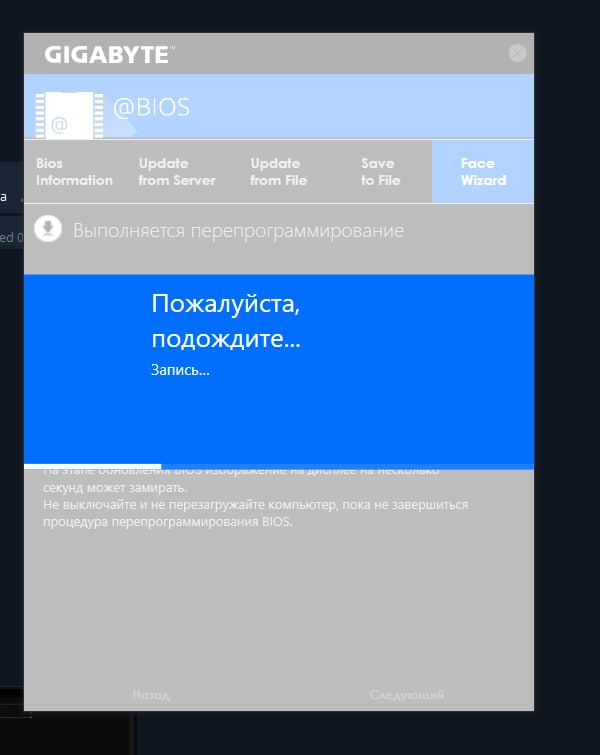This screenshot has height=755, width=600.
Task: Close the GIGABYTE @BIOS window
Action: (517, 53)
